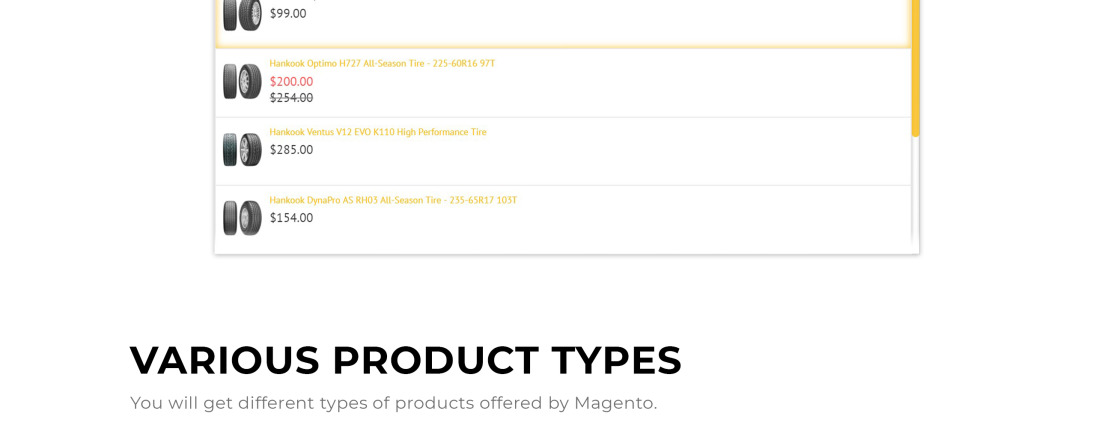Click the red $200.00 special price
Image resolution: width=1096 pixels, height=428 pixels.
pos(291,81)
